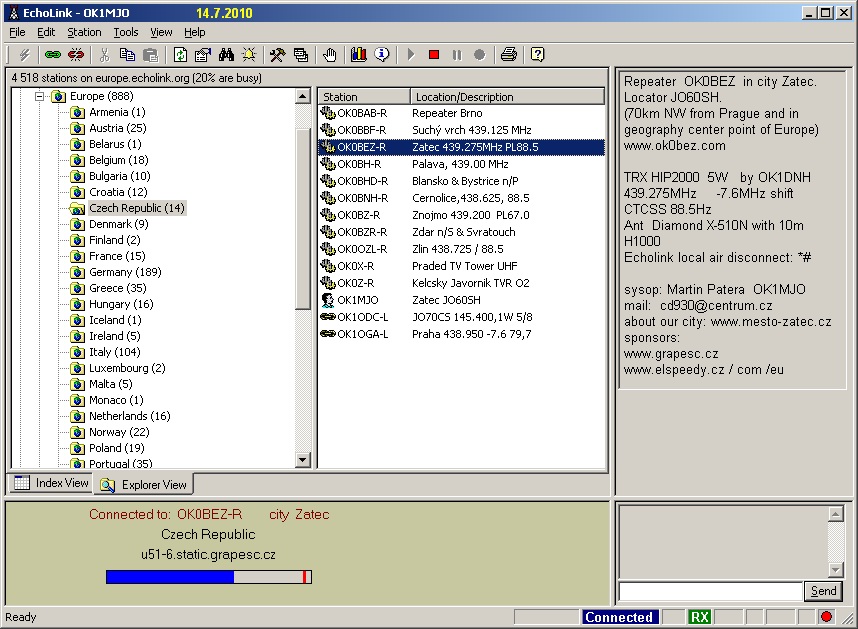This screenshot has height=629, width=858.
Task: Click the lightning bolt Transmit toolbar icon
Action: pos(24,55)
